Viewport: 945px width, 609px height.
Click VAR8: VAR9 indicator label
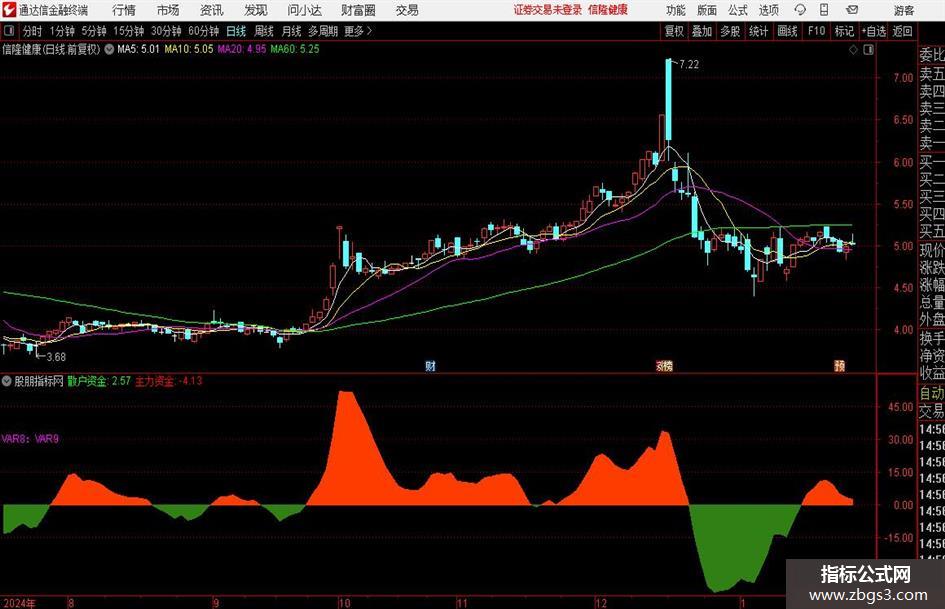click(x=30, y=439)
